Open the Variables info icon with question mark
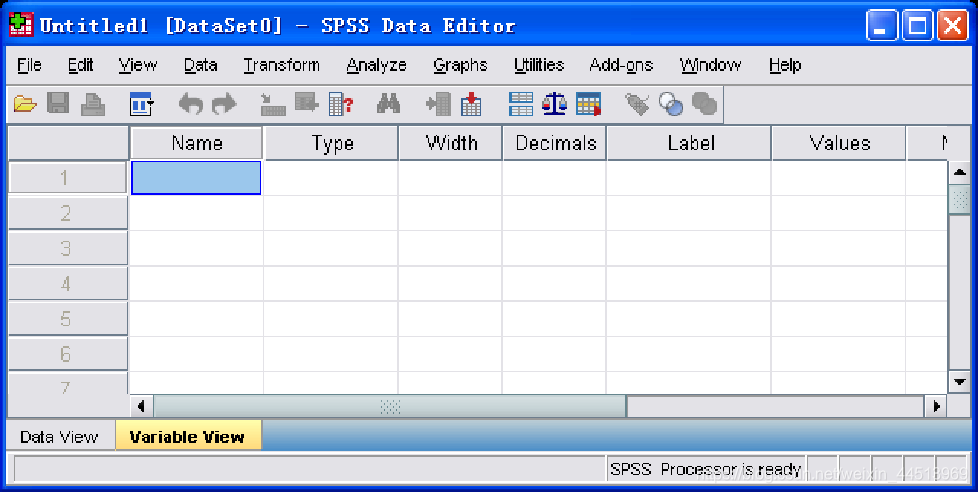This screenshot has height=493, width=978. click(341, 104)
